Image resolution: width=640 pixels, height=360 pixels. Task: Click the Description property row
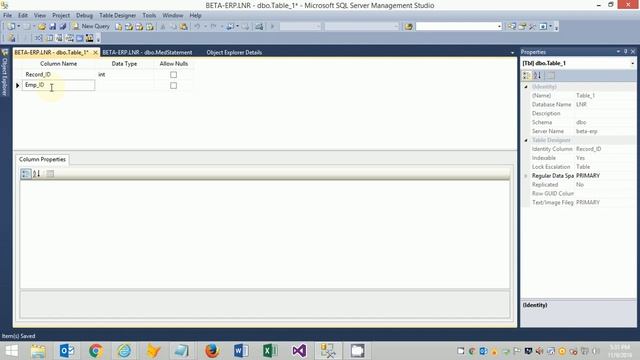coord(583,113)
